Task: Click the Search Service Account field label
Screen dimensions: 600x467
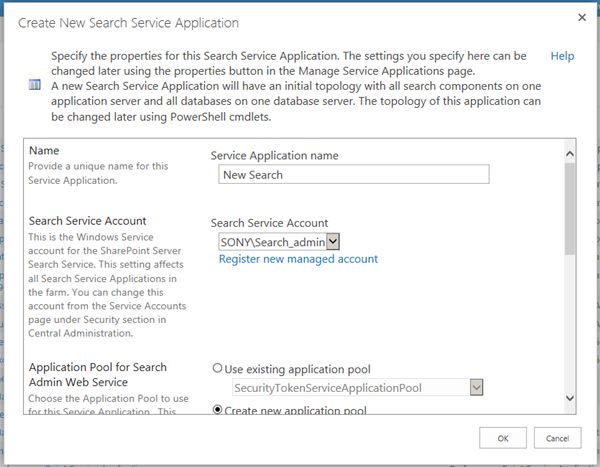Action: pyautogui.click(x=269, y=223)
